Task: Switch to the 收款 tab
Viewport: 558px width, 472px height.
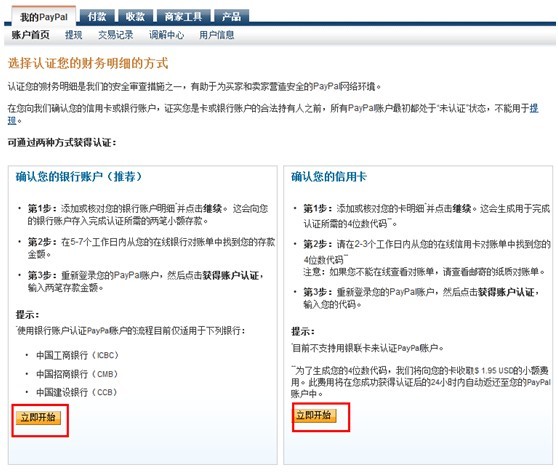Action: (135, 16)
